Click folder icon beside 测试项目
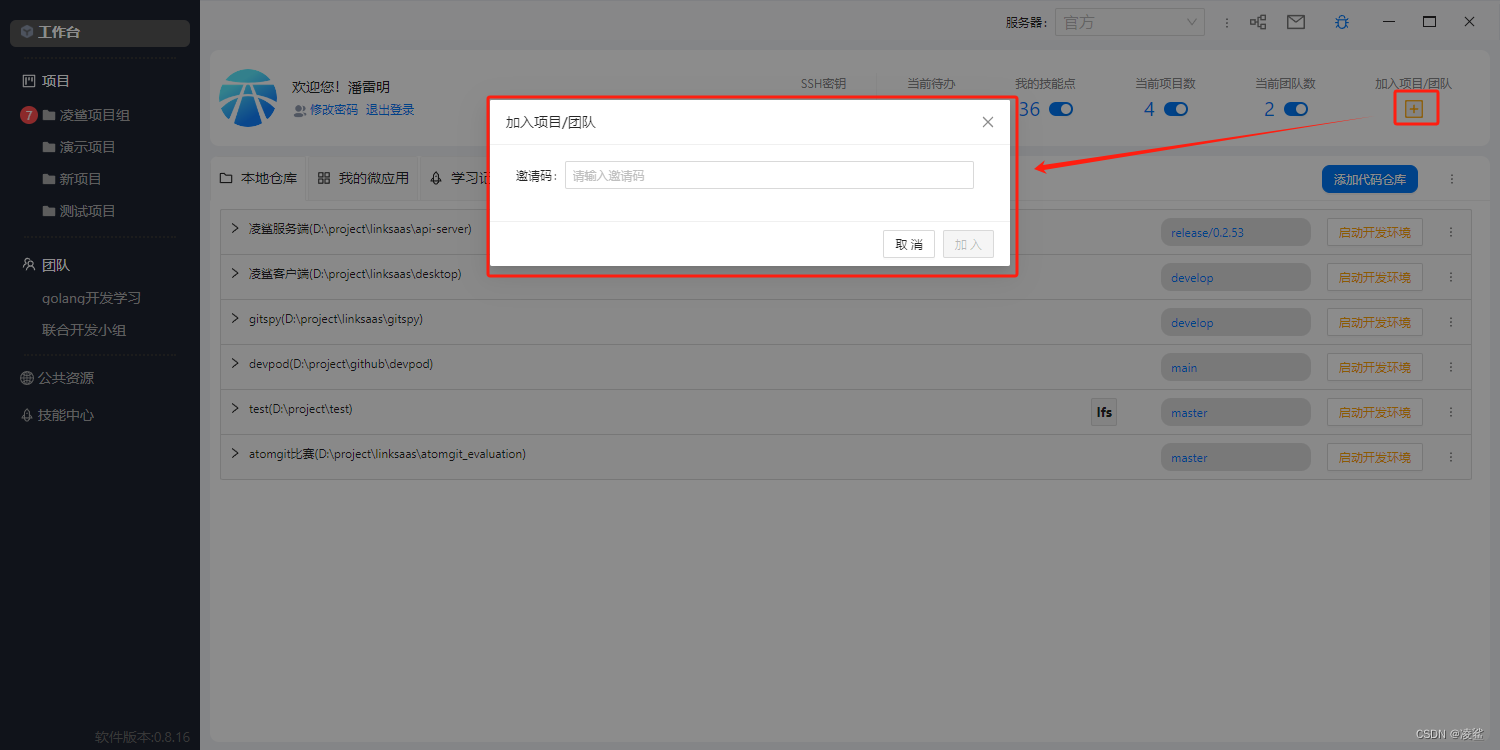This screenshot has width=1500, height=750. (49, 211)
